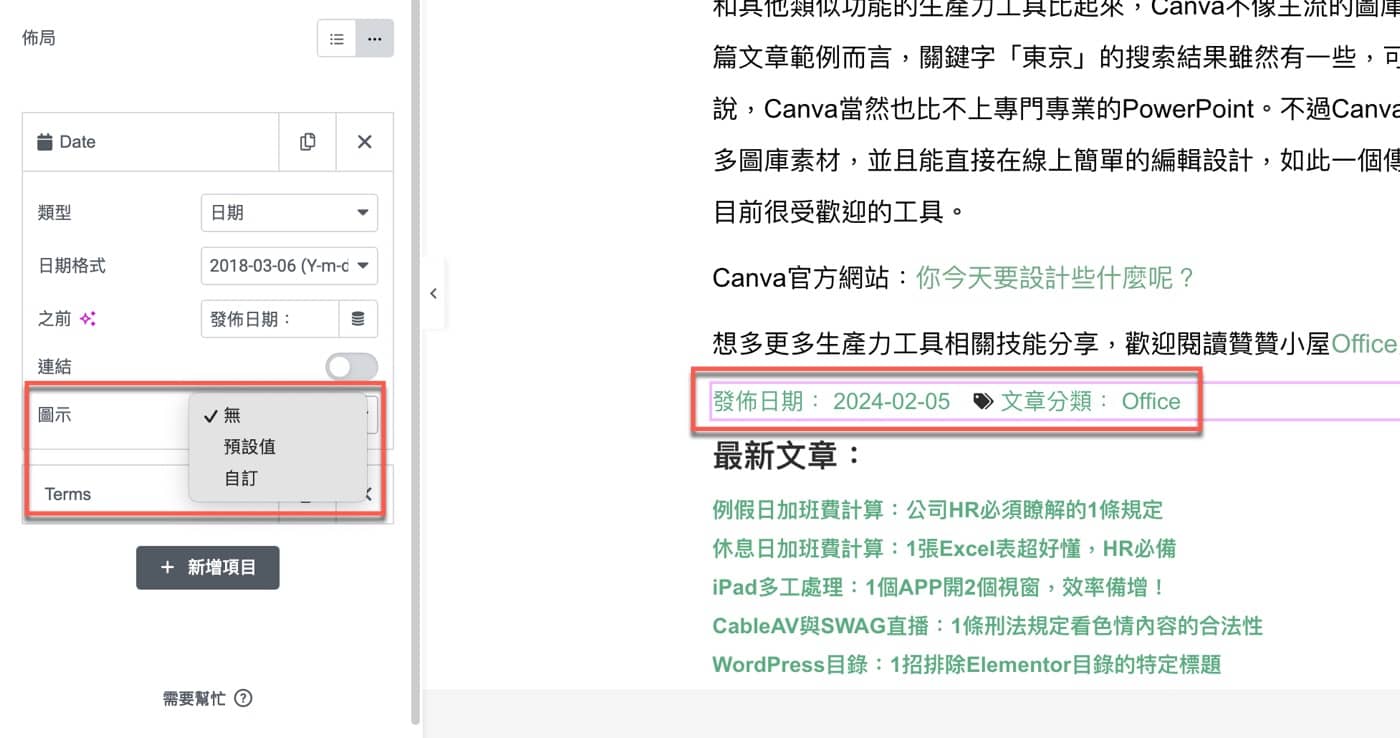Toggle the 連結 switch
Screen dimensions: 1400x738
(x=352, y=367)
